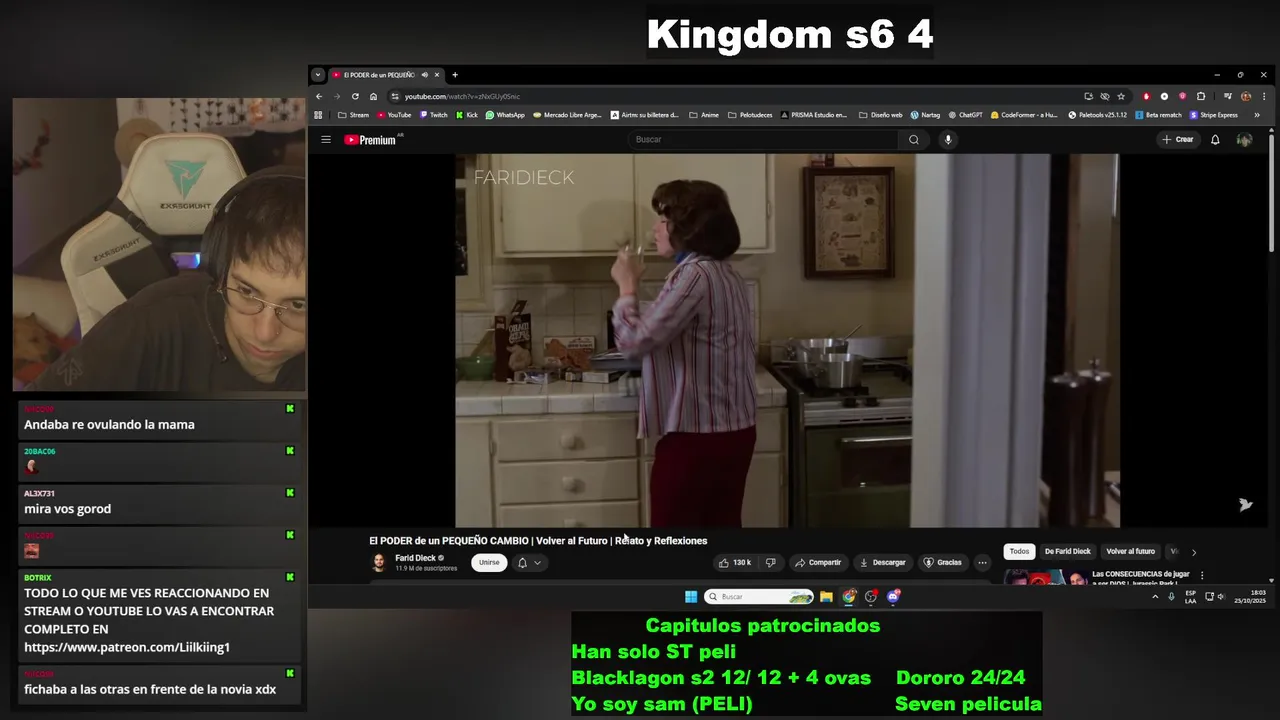
Task: Open the Stripe Express bookmark
Action: click(x=1213, y=115)
